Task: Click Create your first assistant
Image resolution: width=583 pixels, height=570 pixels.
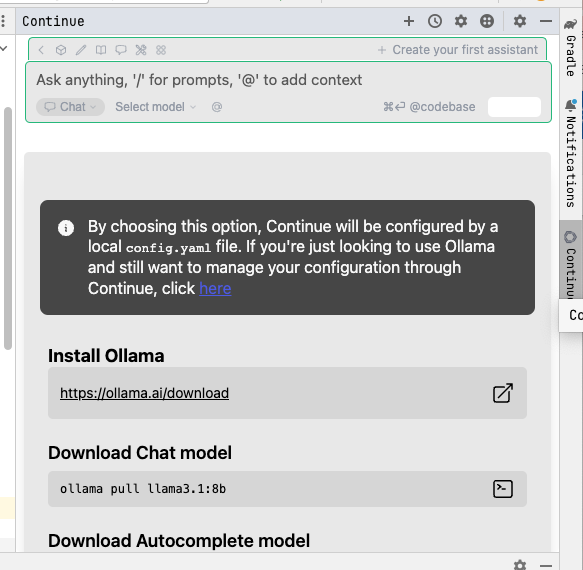Action: [x=458, y=50]
